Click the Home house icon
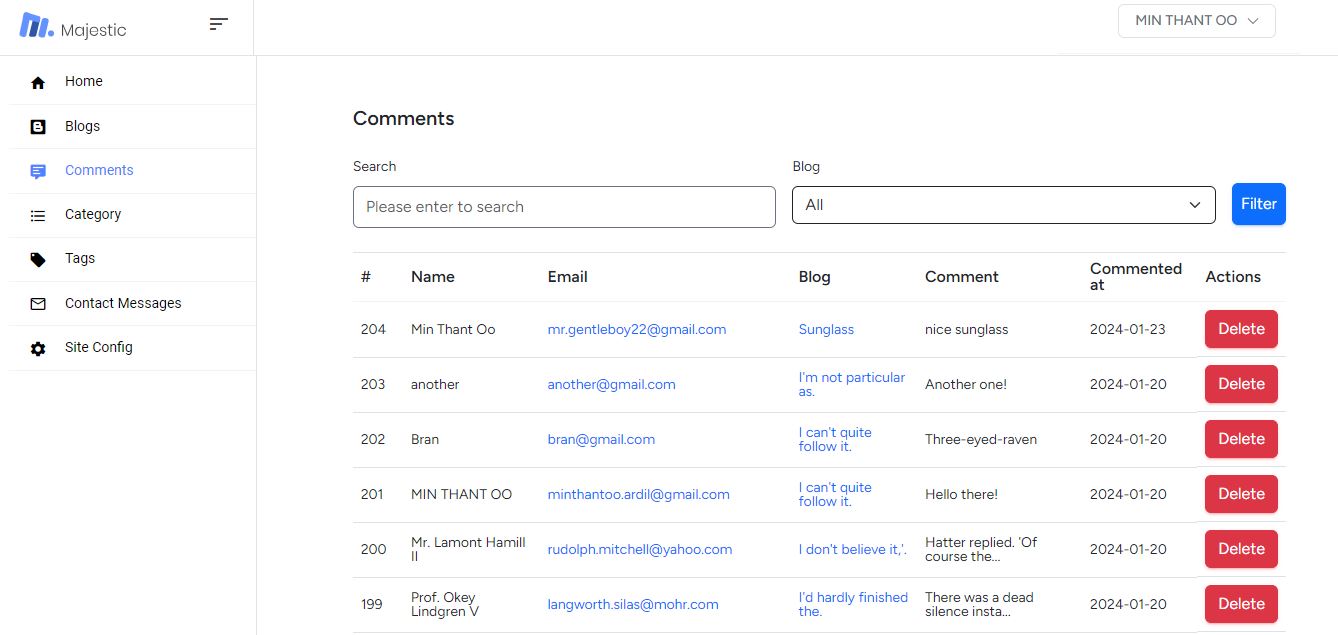Screen dimensions: 1338x635 pyautogui.click(x=38, y=82)
